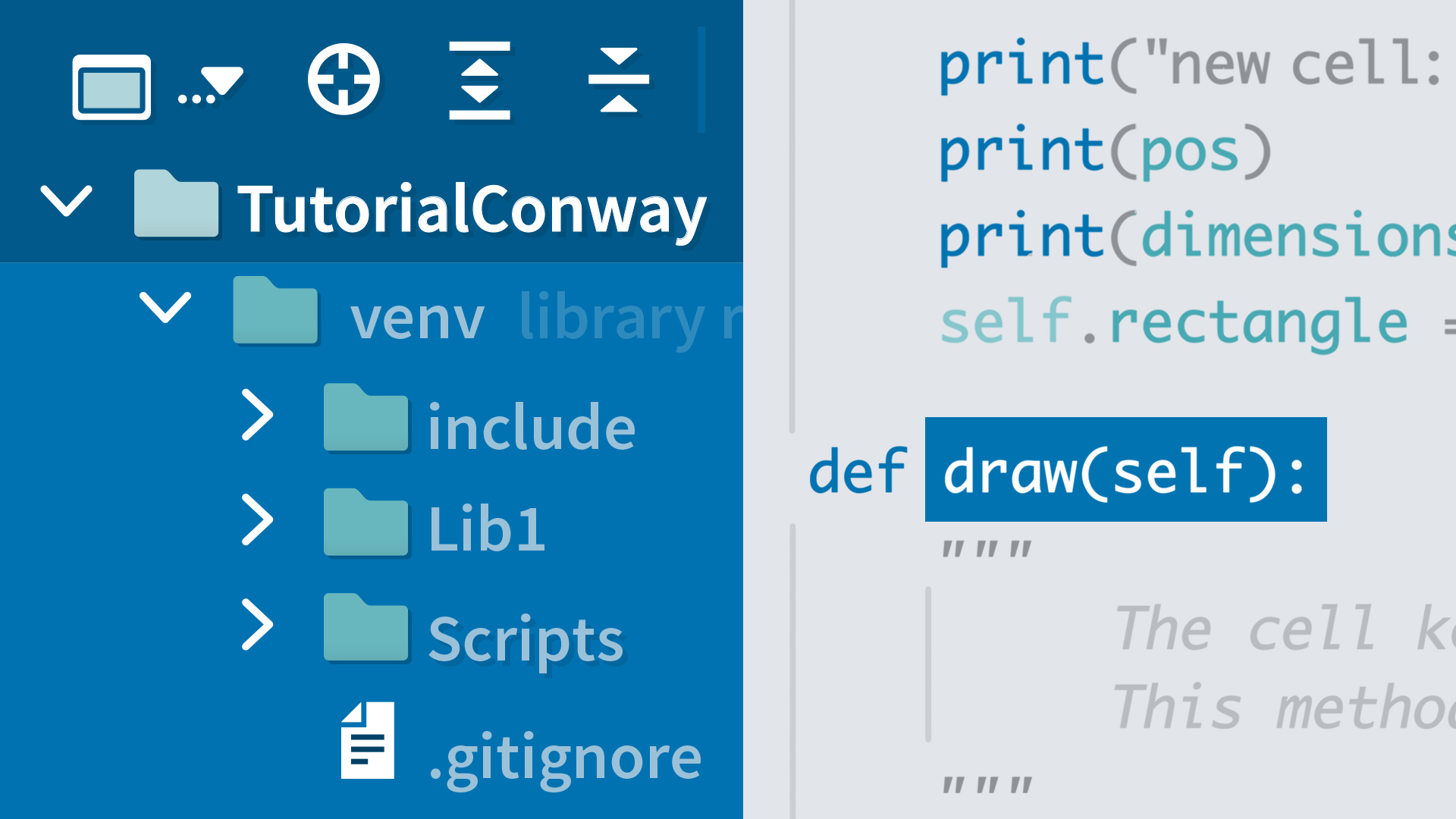1456x819 pixels.
Task: Select the Lib1 folder
Action: pyautogui.click(x=486, y=529)
